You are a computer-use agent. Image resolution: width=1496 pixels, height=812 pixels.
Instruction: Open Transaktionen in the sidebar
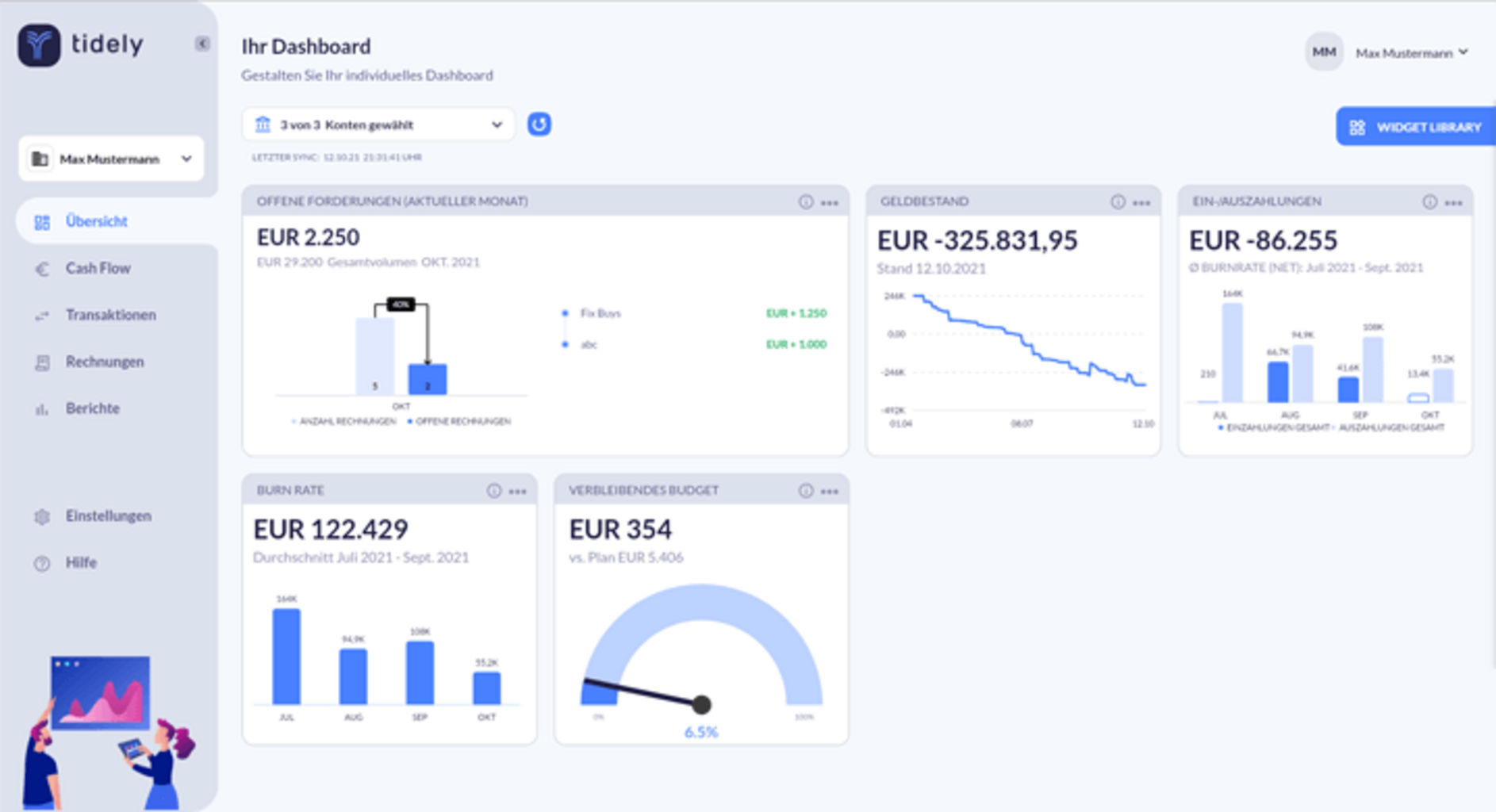(x=110, y=316)
